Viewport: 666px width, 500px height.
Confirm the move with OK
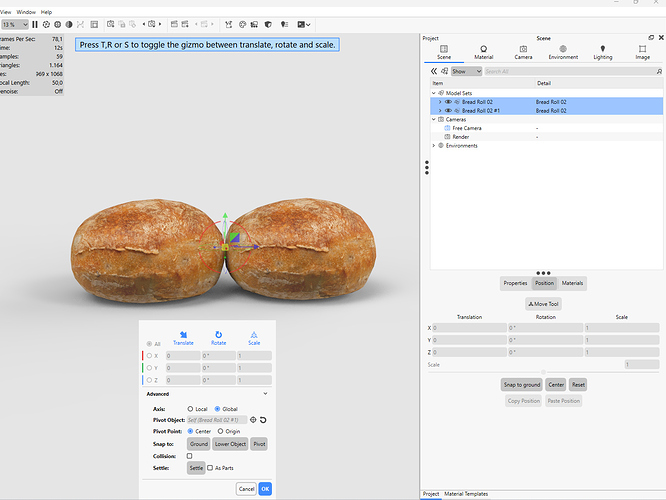point(265,489)
